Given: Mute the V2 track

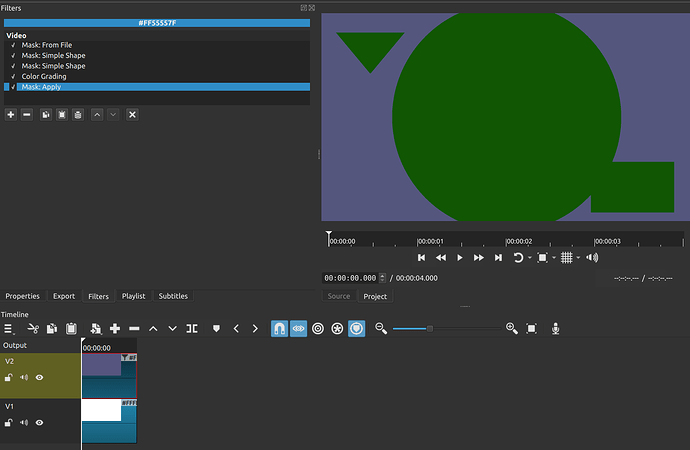Looking at the screenshot, I should tap(24, 377).
